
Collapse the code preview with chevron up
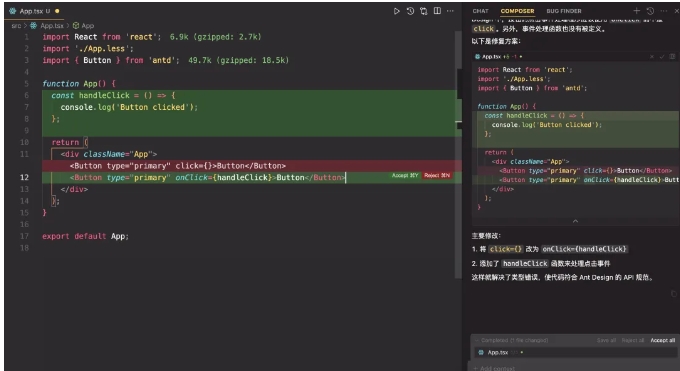(575, 221)
